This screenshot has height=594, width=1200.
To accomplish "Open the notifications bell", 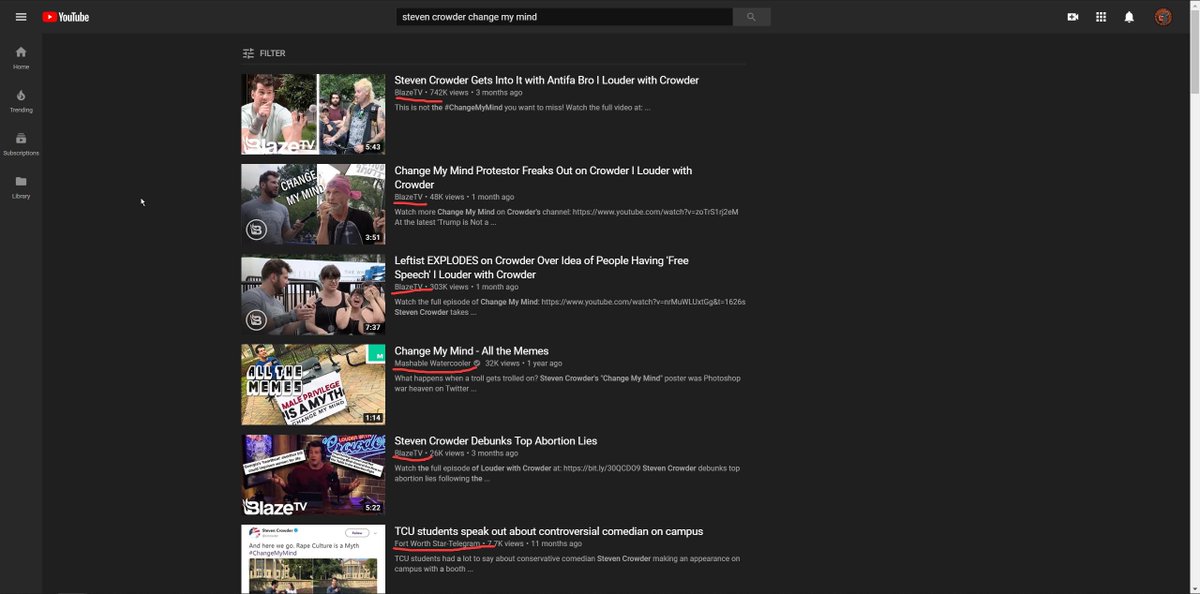I will [x=1129, y=17].
